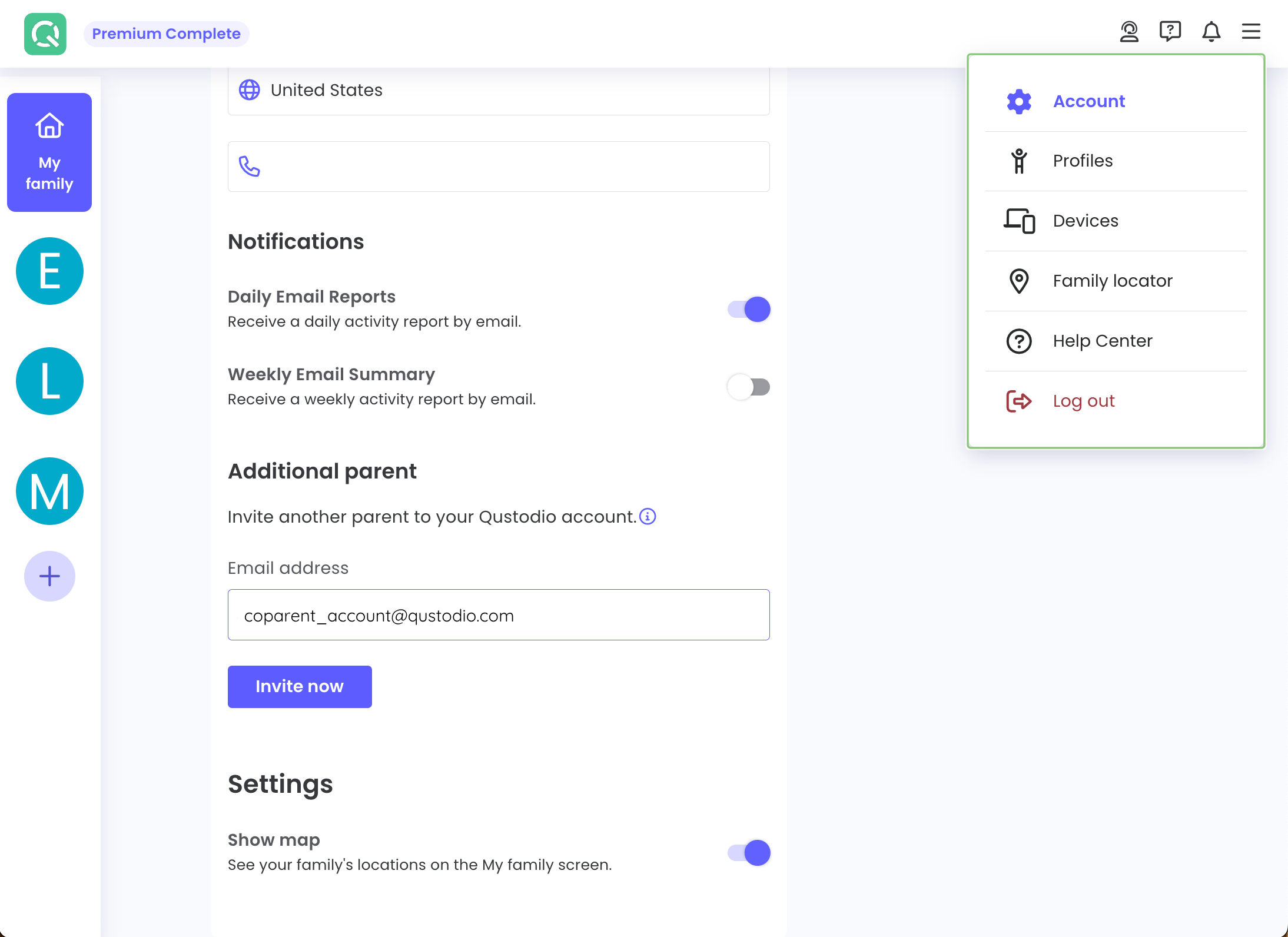Select Profiles from the menu
Screen dimensions: 1288x937
(1082, 161)
